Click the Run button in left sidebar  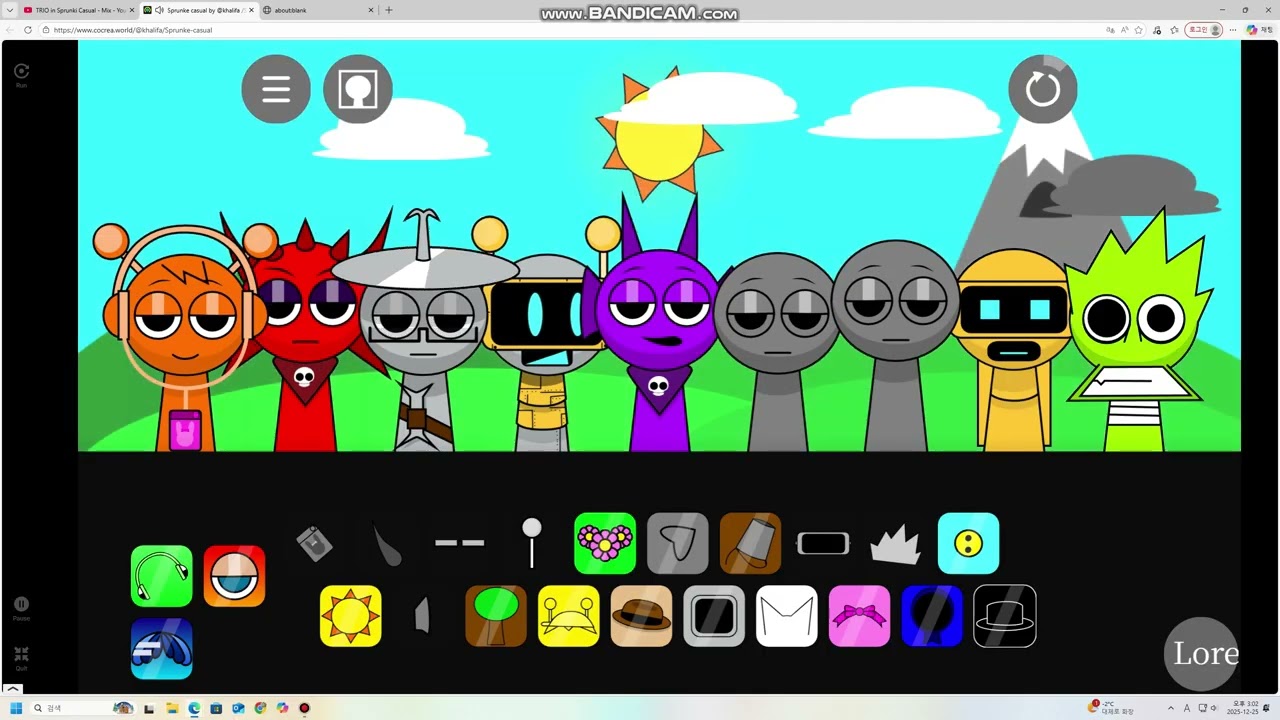21,75
